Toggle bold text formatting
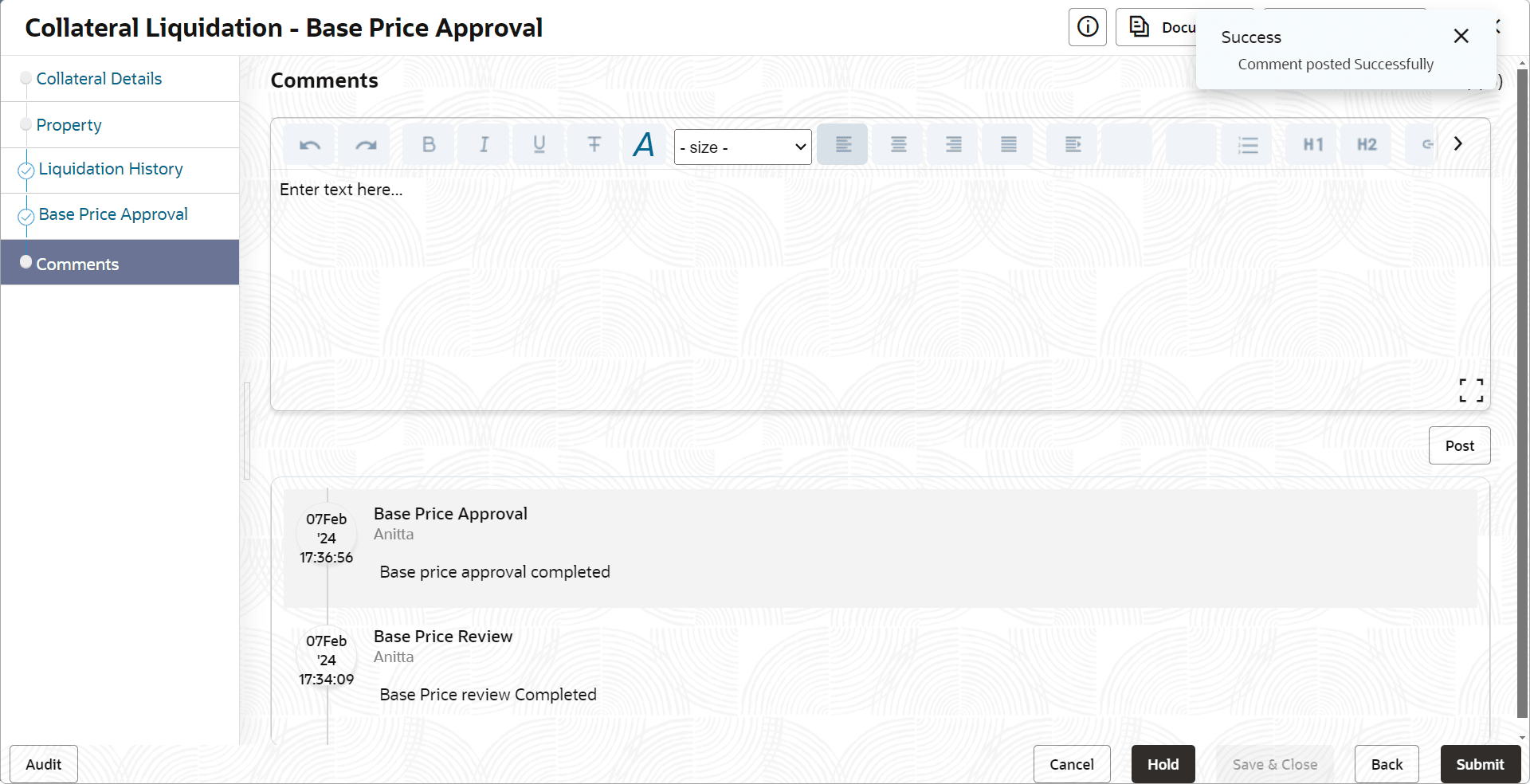 pos(429,144)
